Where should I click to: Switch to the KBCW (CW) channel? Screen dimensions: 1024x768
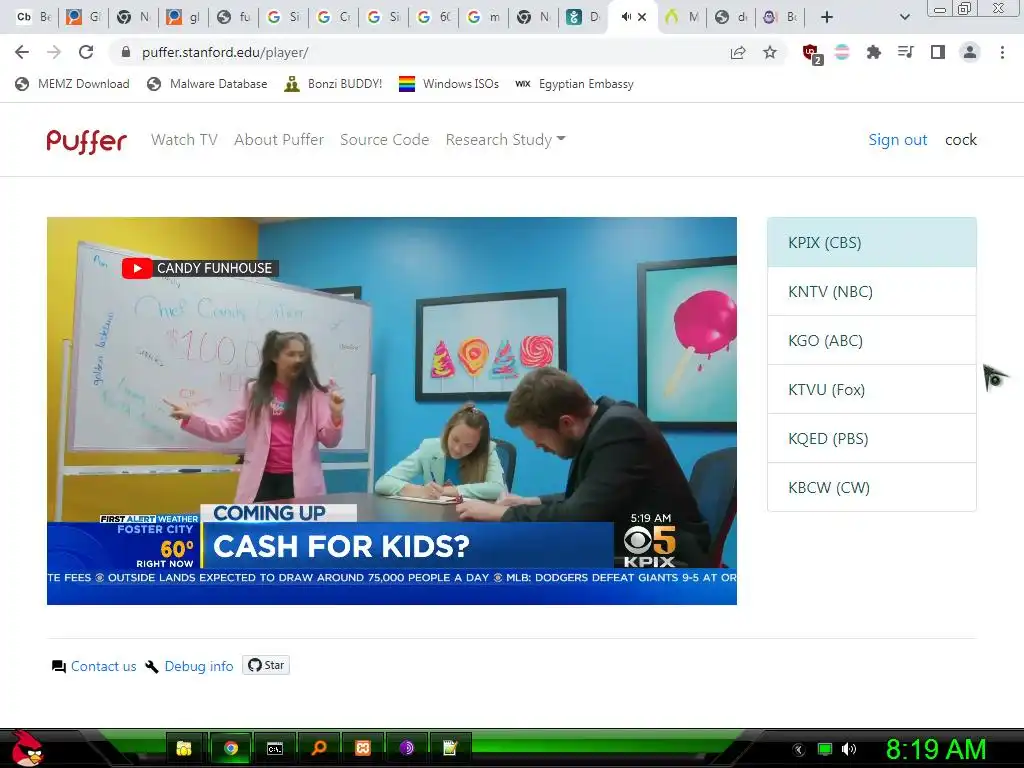(x=872, y=487)
